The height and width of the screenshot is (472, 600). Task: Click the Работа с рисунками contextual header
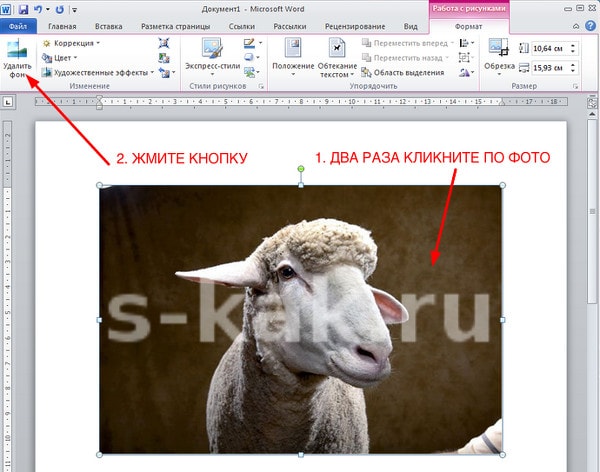[x=469, y=8]
